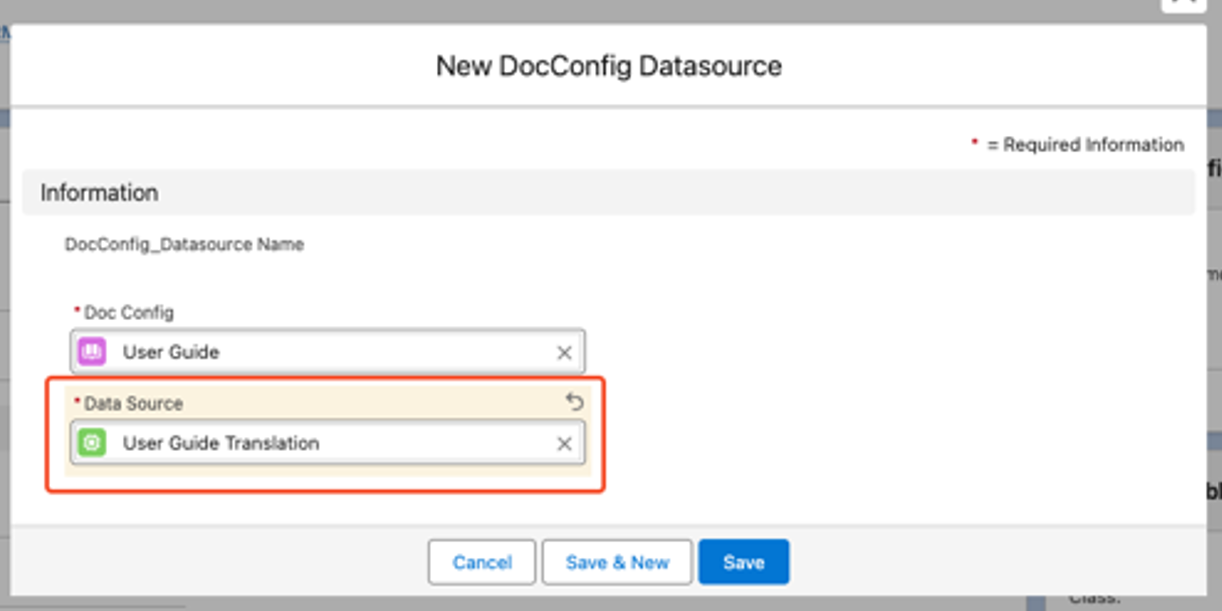Collapse the Information section header

pos(99,192)
